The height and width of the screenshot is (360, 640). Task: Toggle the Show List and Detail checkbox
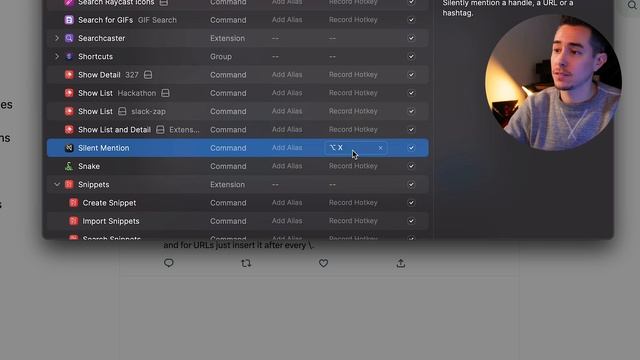411,129
